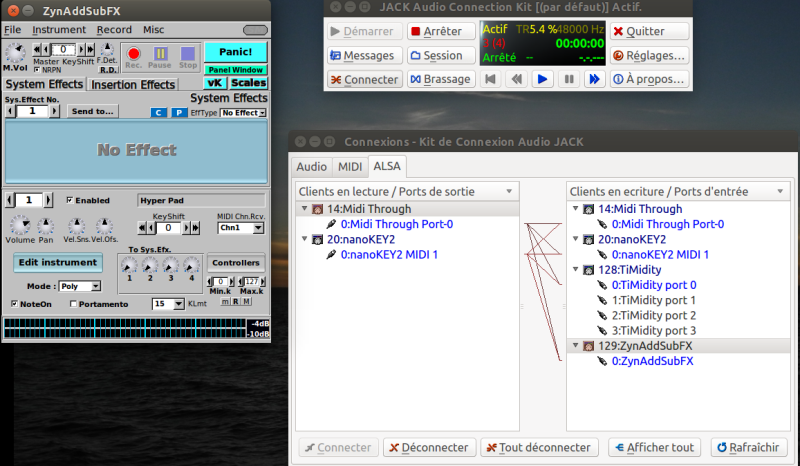Click the part Volume knob
The height and width of the screenshot is (466, 800).
tap(20, 225)
